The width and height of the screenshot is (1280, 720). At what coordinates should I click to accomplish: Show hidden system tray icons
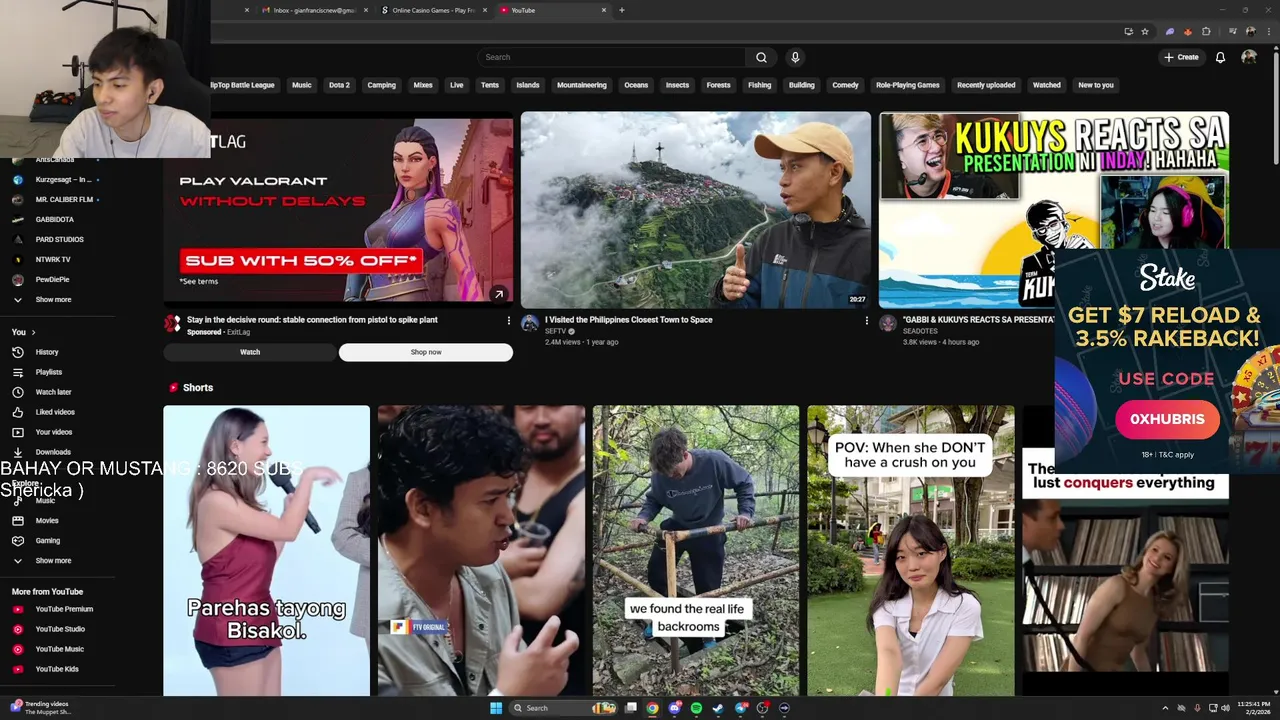(x=1165, y=708)
